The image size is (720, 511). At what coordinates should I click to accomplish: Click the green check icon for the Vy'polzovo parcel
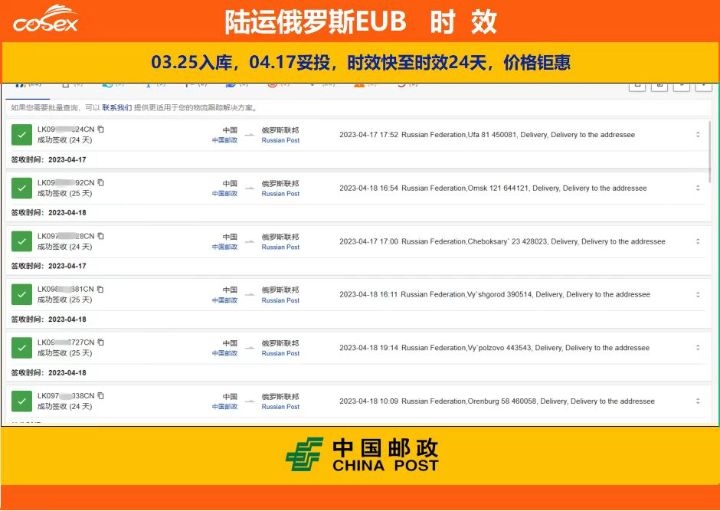[22, 348]
